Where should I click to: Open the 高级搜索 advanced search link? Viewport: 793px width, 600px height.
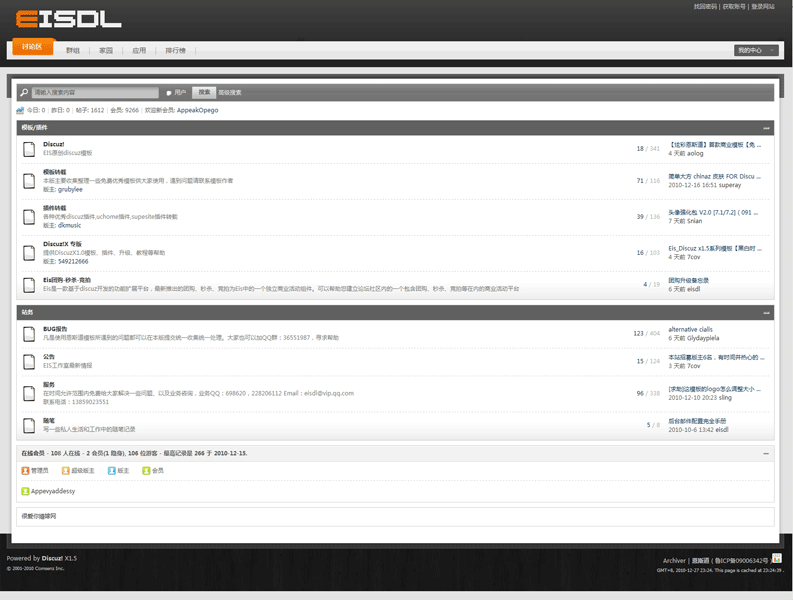(230, 93)
